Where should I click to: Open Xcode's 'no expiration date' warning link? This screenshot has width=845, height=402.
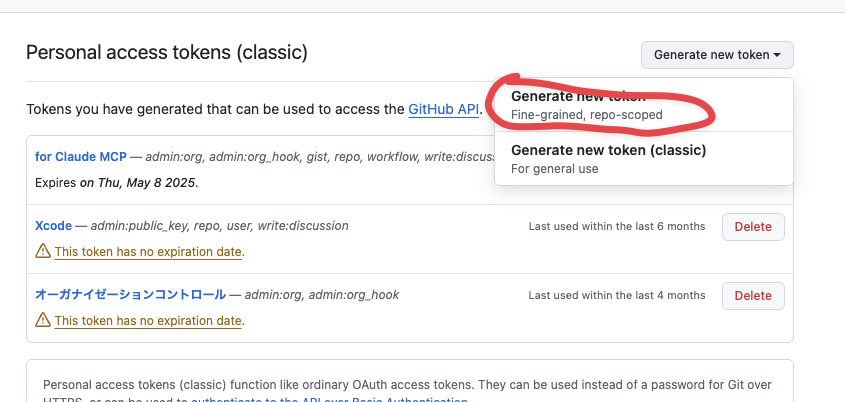pos(148,252)
